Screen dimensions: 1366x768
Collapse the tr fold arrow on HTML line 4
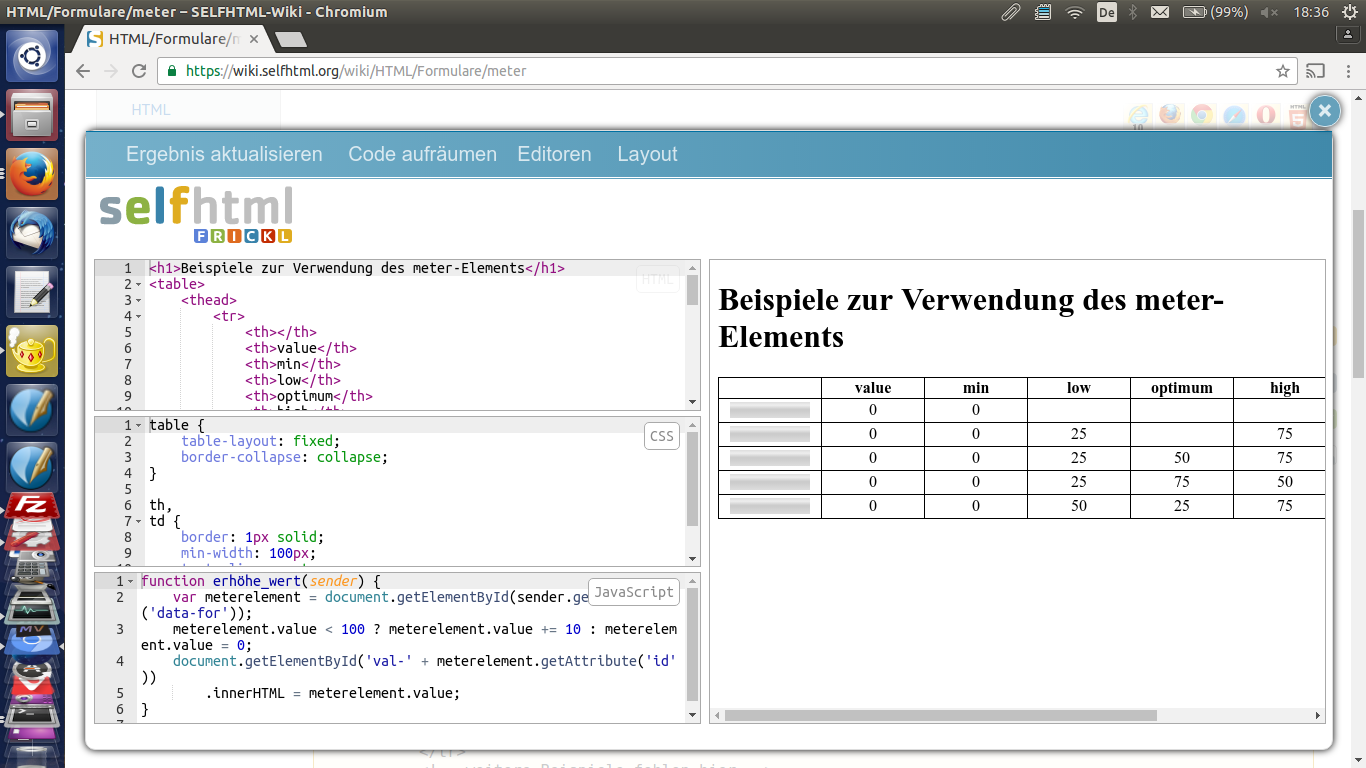tap(138, 317)
